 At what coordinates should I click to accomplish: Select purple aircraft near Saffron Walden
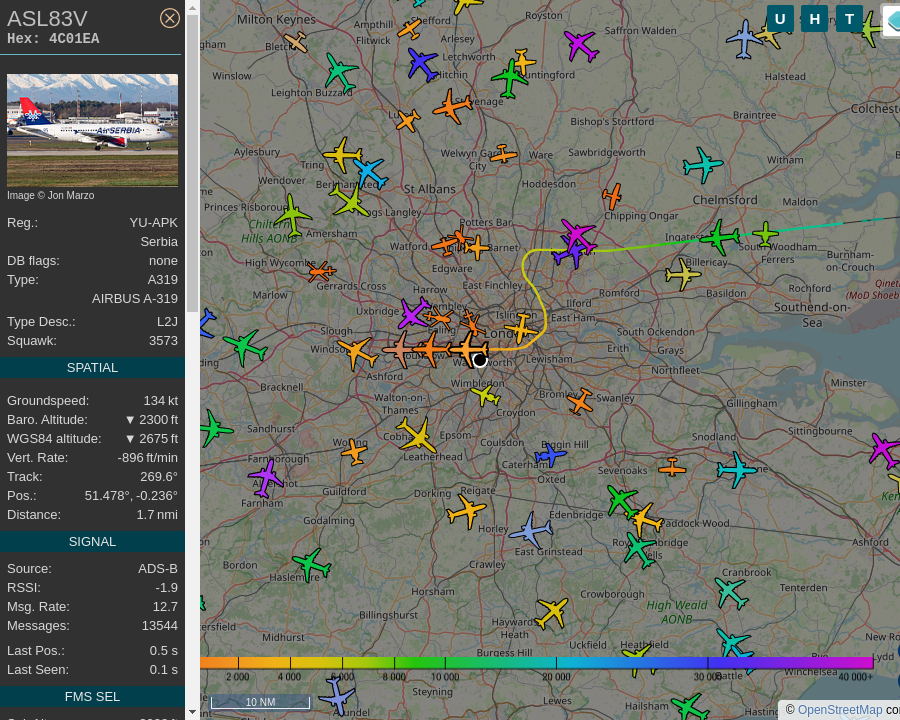581,45
